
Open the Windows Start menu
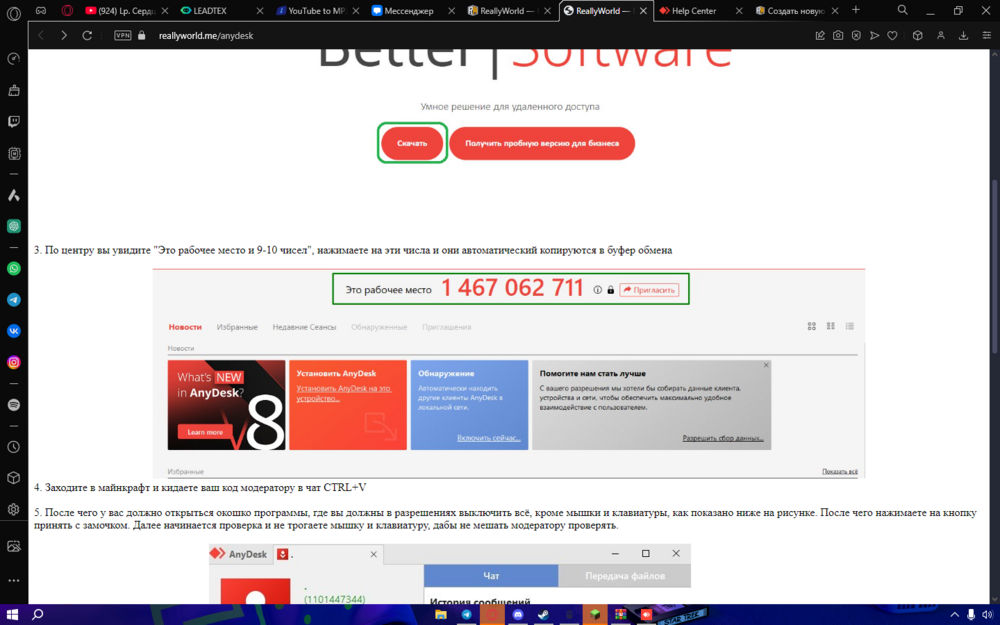(13, 614)
